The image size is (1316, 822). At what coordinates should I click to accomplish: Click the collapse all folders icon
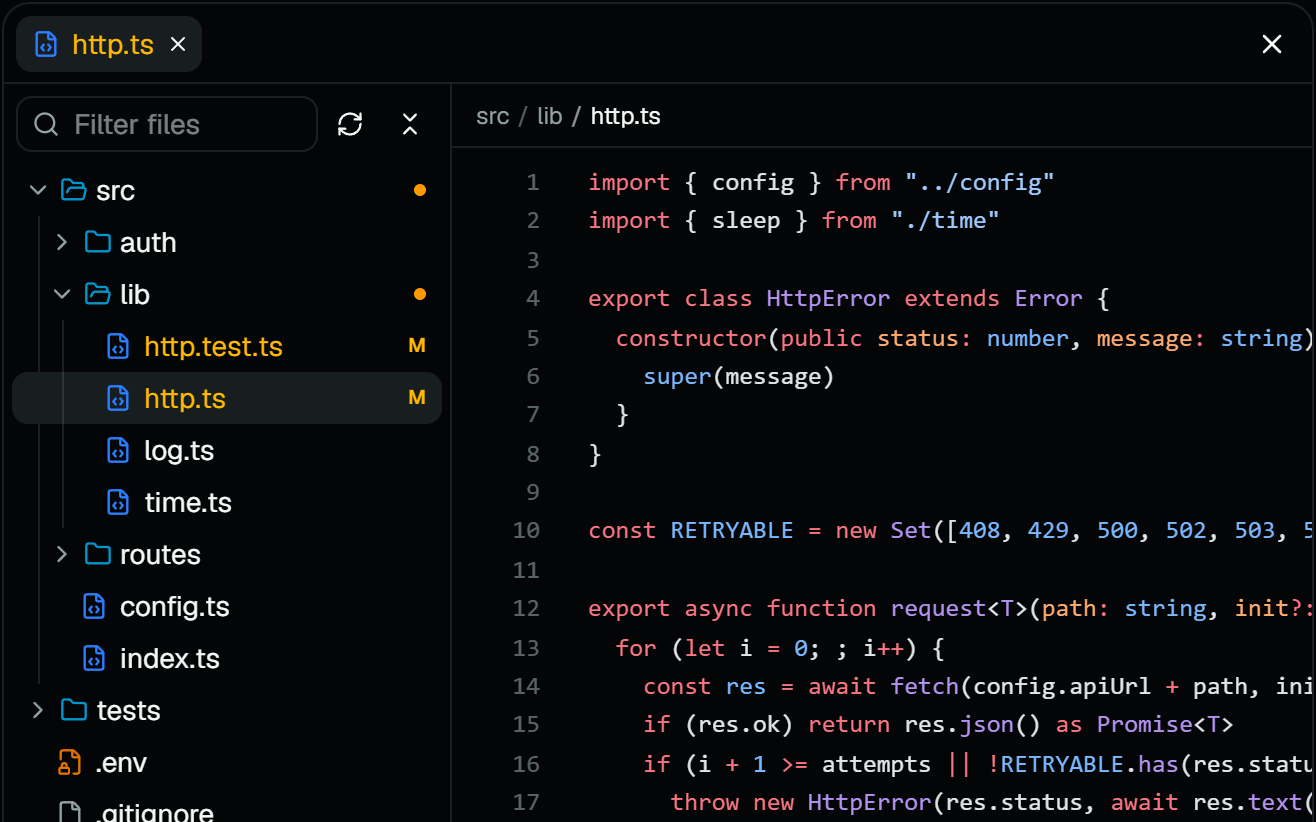coord(410,124)
